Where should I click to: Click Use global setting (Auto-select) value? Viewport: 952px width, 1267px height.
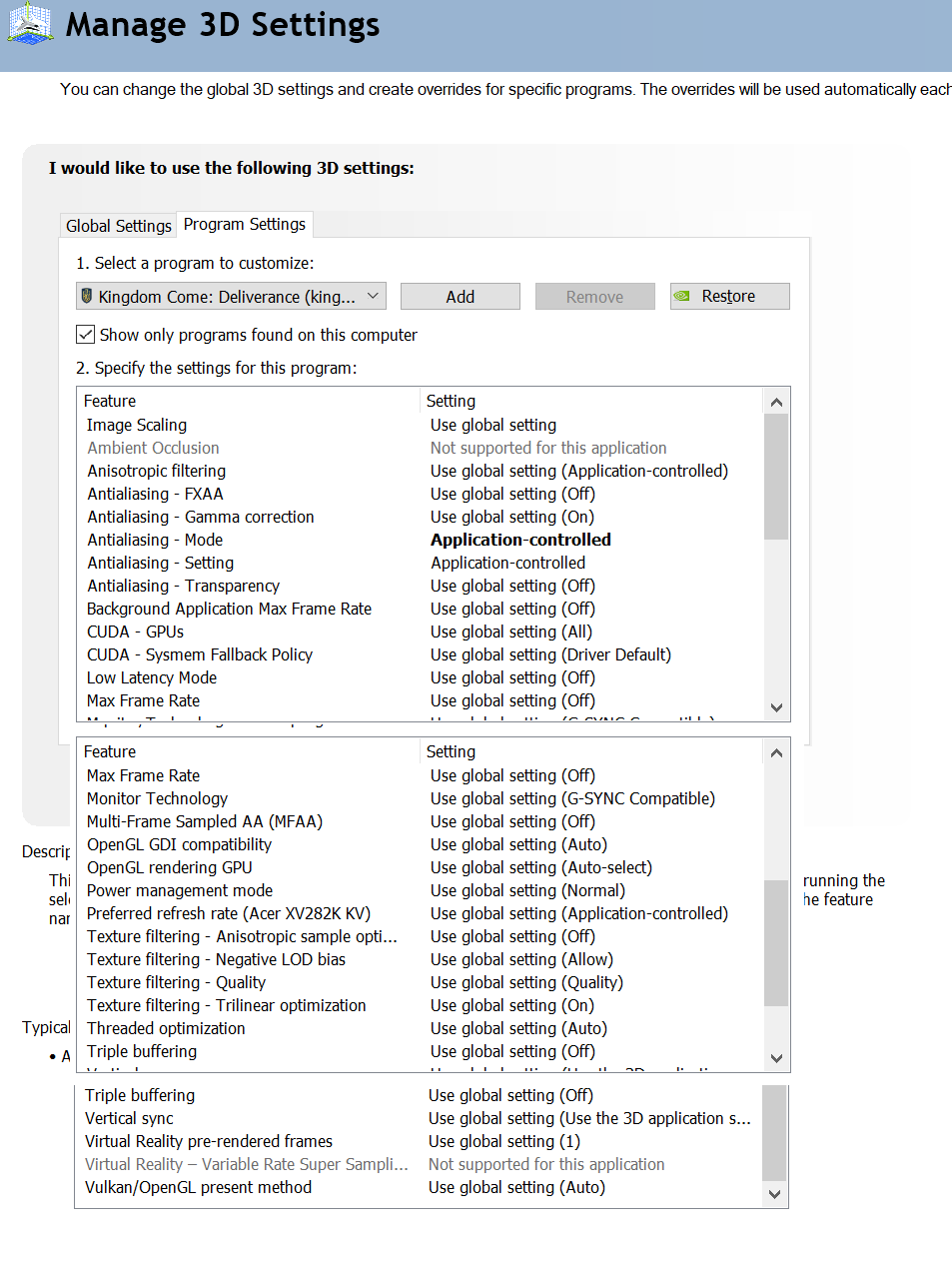[540, 867]
